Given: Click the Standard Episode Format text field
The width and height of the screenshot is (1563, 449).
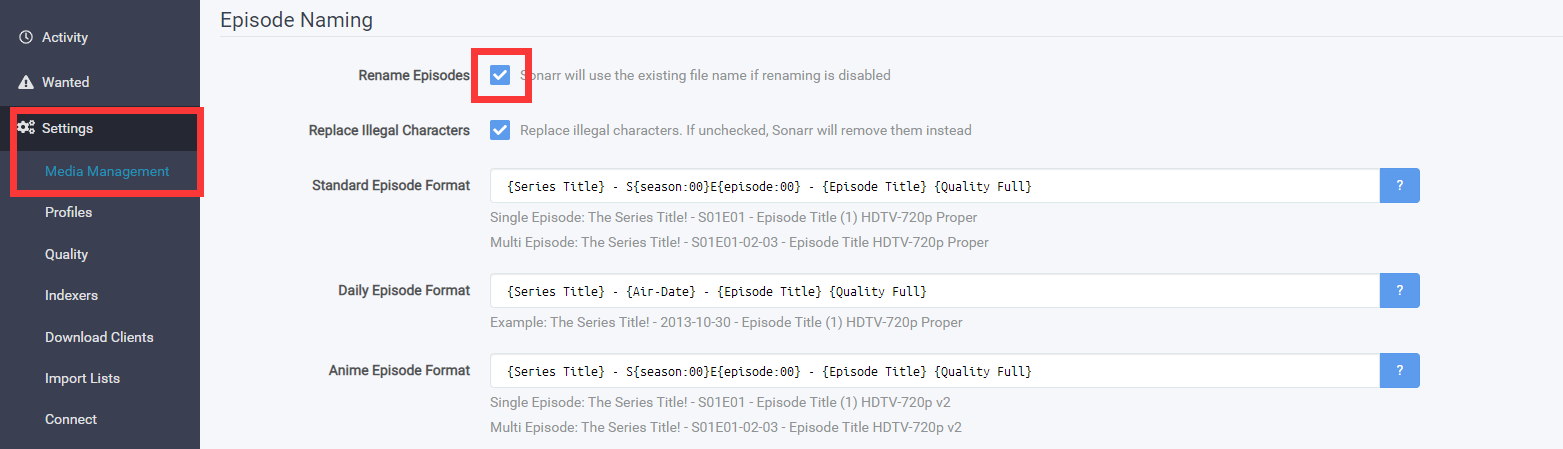Looking at the screenshot, I should pos(934,186).
